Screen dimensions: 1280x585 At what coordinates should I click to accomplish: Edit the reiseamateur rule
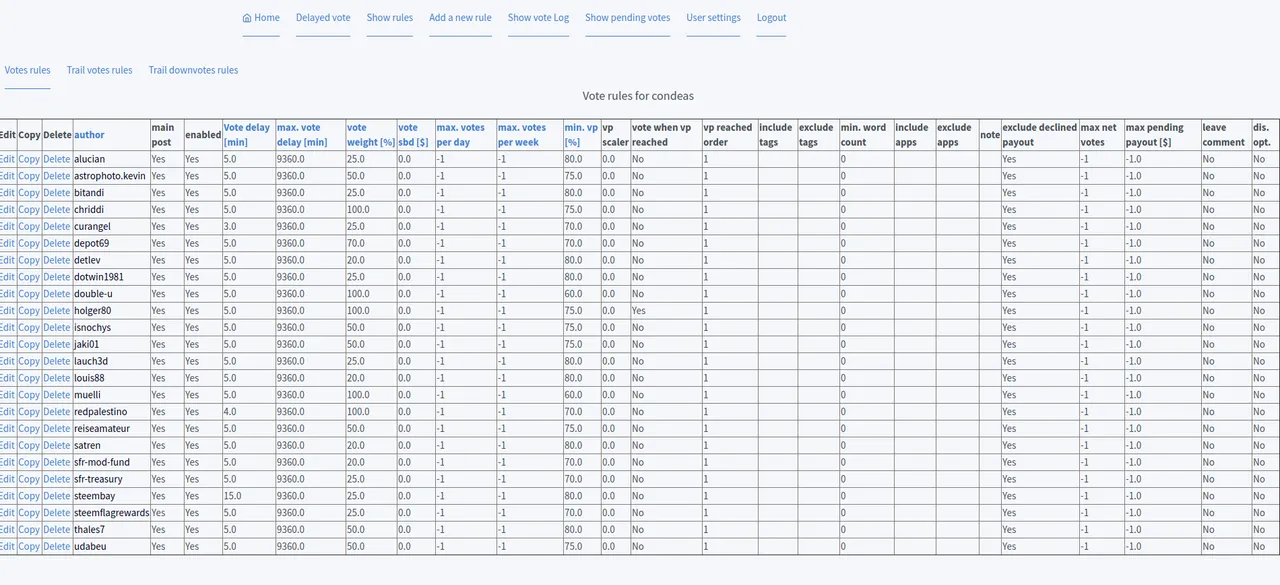click(7, 429)
